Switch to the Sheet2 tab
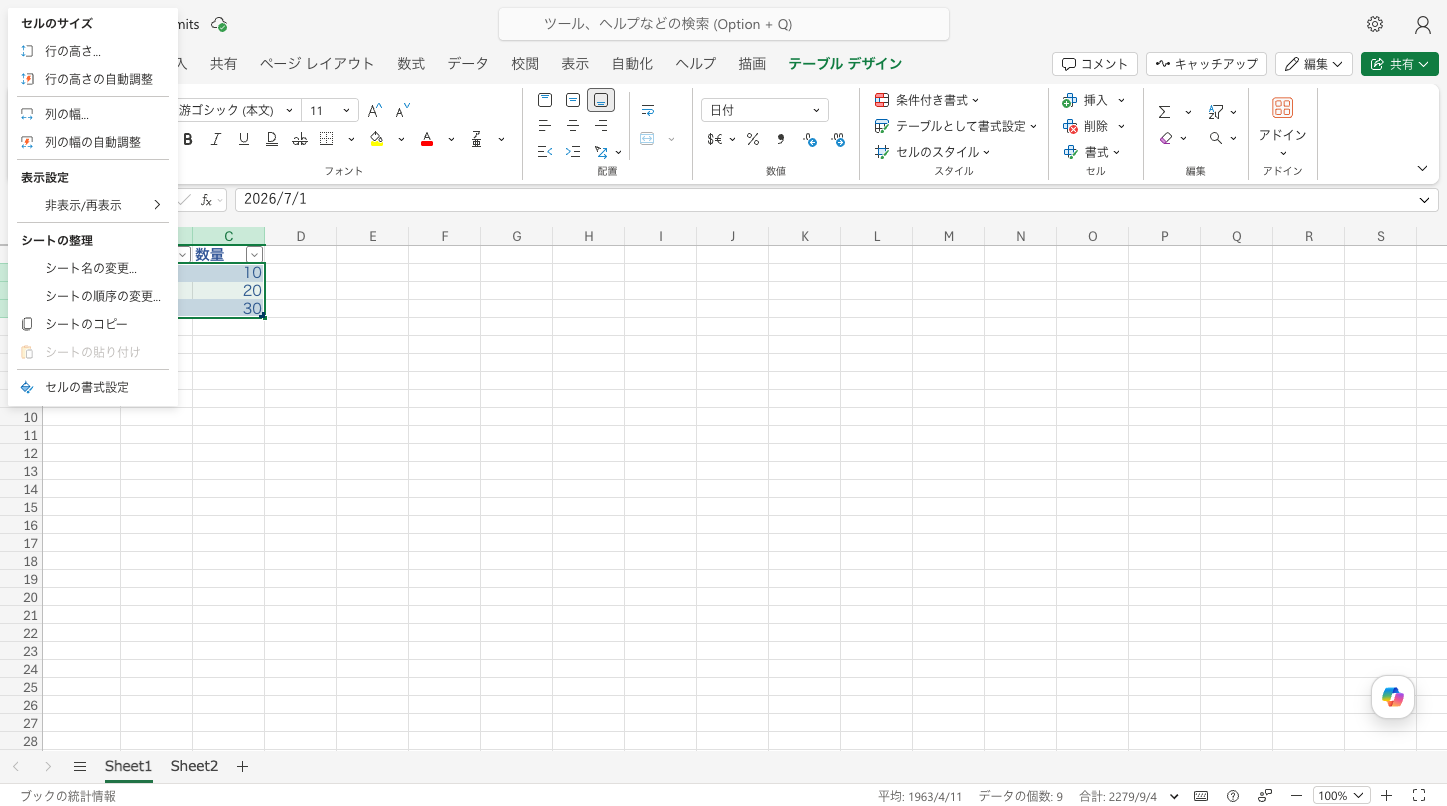Screen dimensions: 1447x806 click(x=194, y=766)
